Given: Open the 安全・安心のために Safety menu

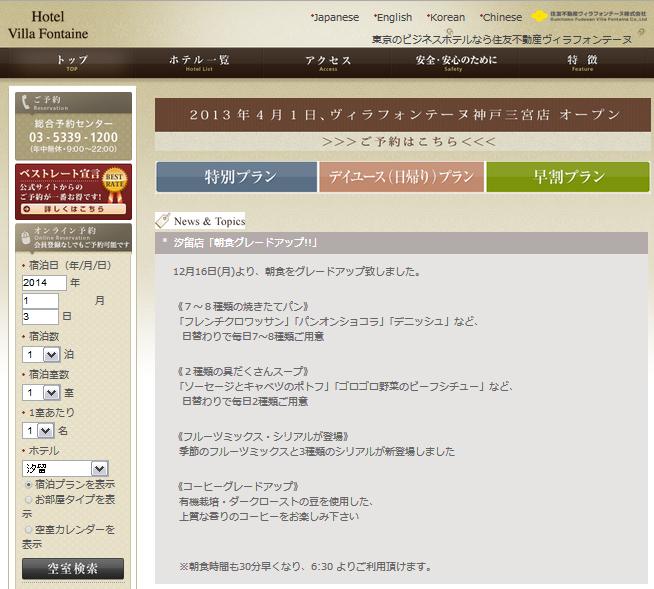Looking at the screenshot, I should click(455, 63).
